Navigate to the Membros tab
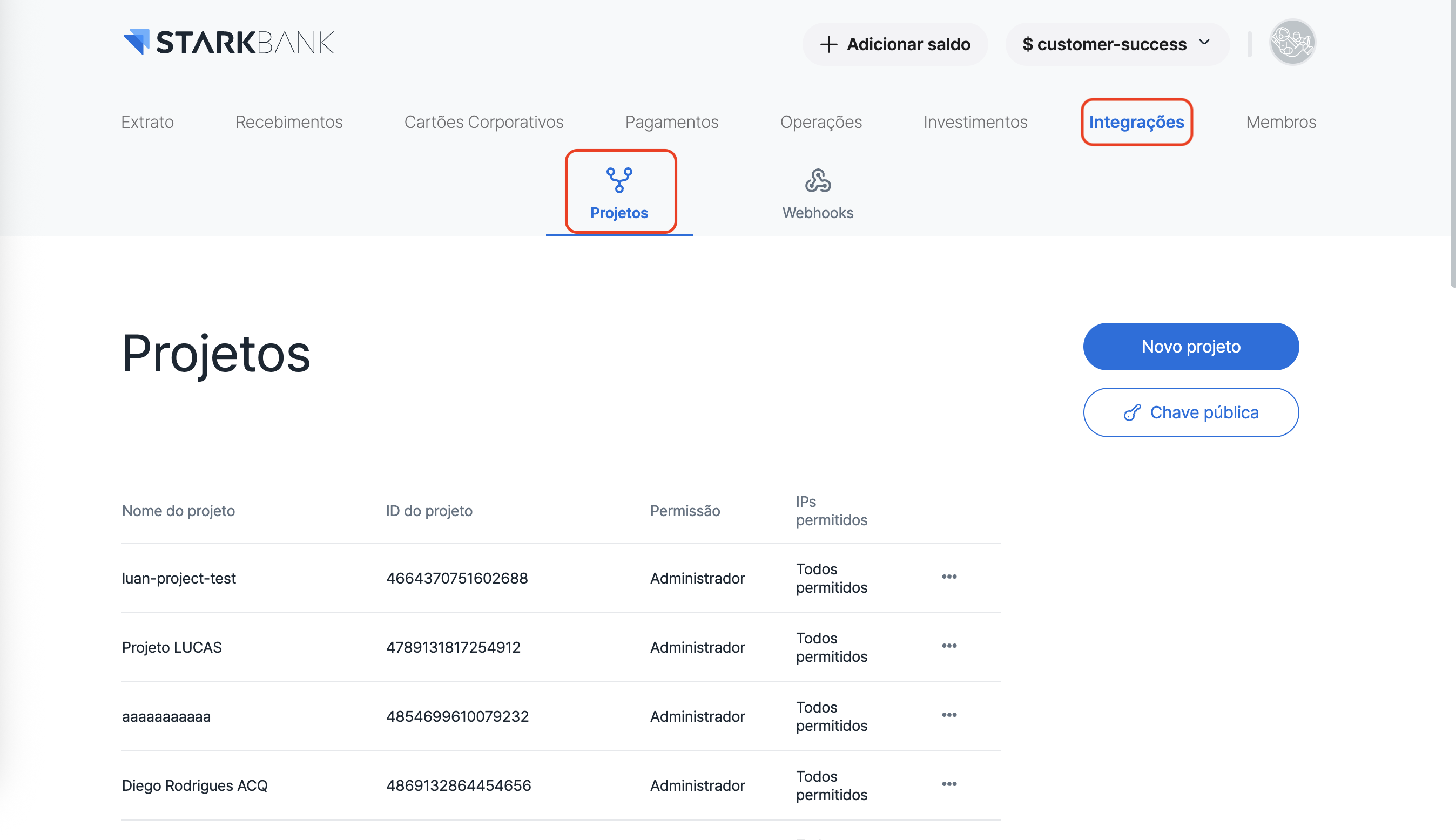This screenshot has width=1456, height=840. point(1280,123)
